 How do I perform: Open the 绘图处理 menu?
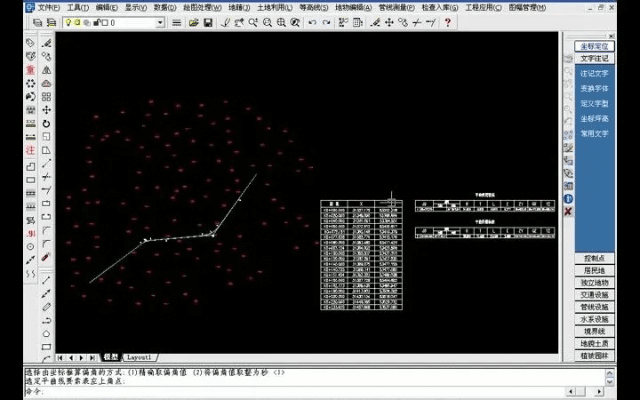[x=206, y=7]
